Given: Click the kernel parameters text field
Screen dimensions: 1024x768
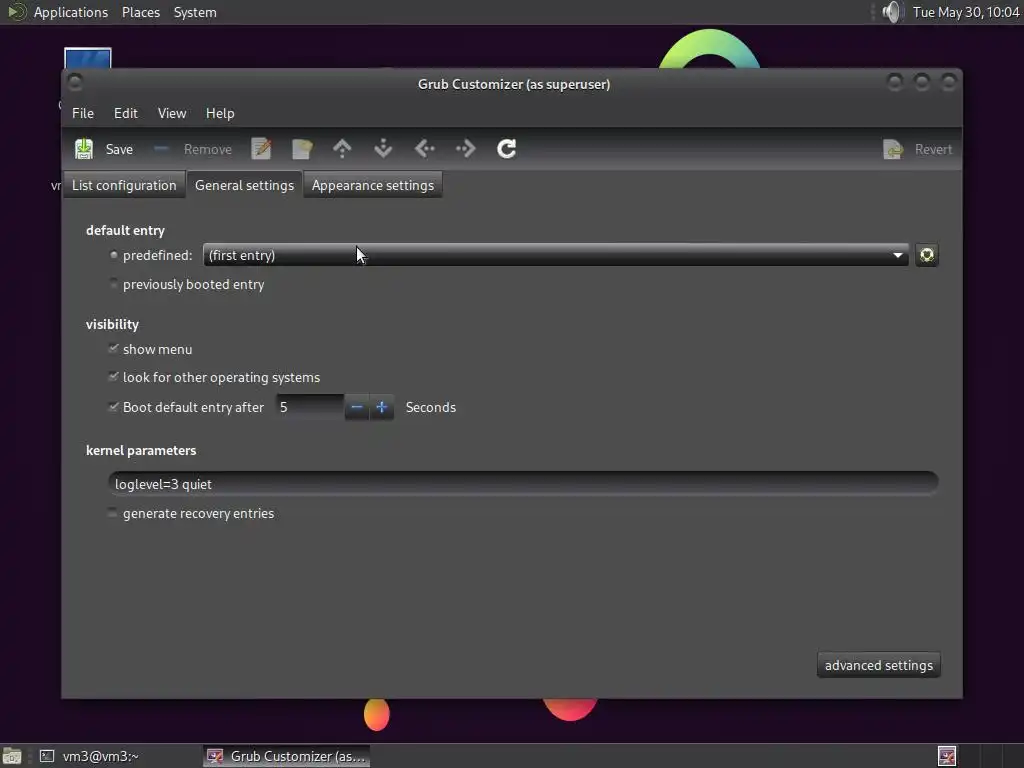Looking at the screenshot, I should 523,483.
